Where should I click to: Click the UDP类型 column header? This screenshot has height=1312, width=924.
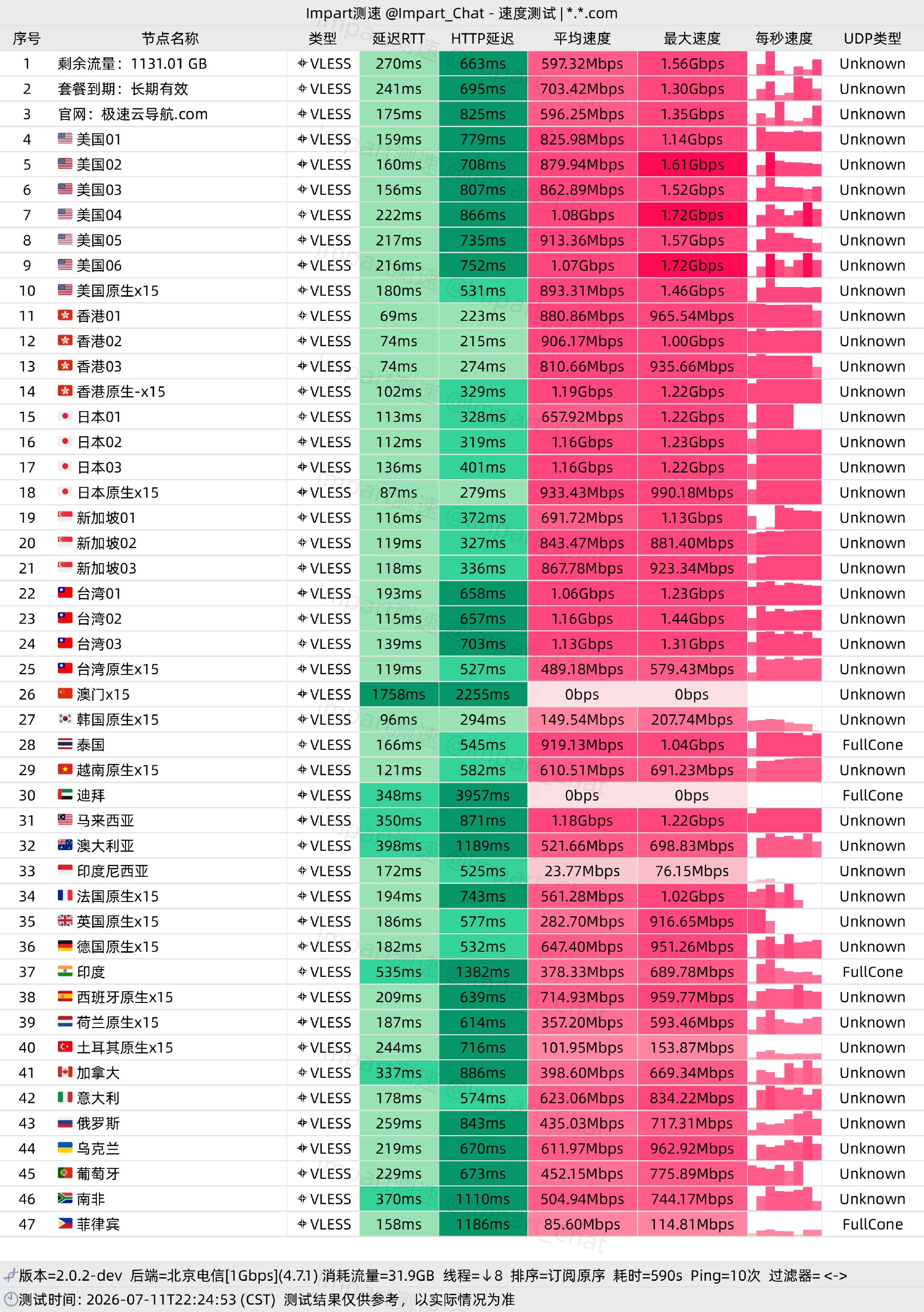coord(873,38)
